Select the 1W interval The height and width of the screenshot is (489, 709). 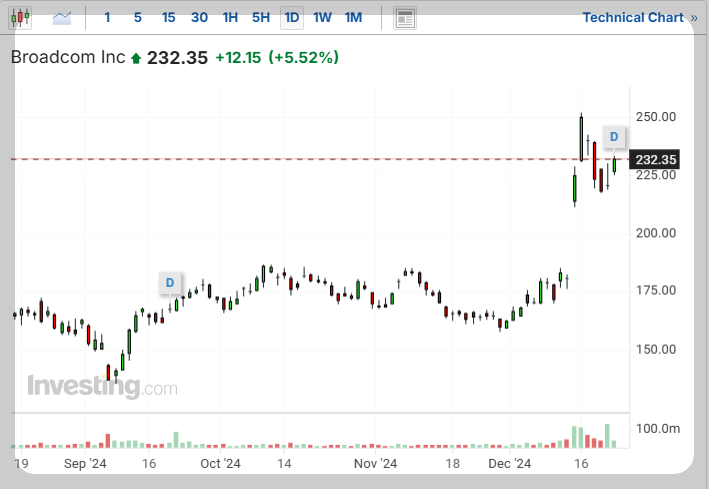(322, 18)
